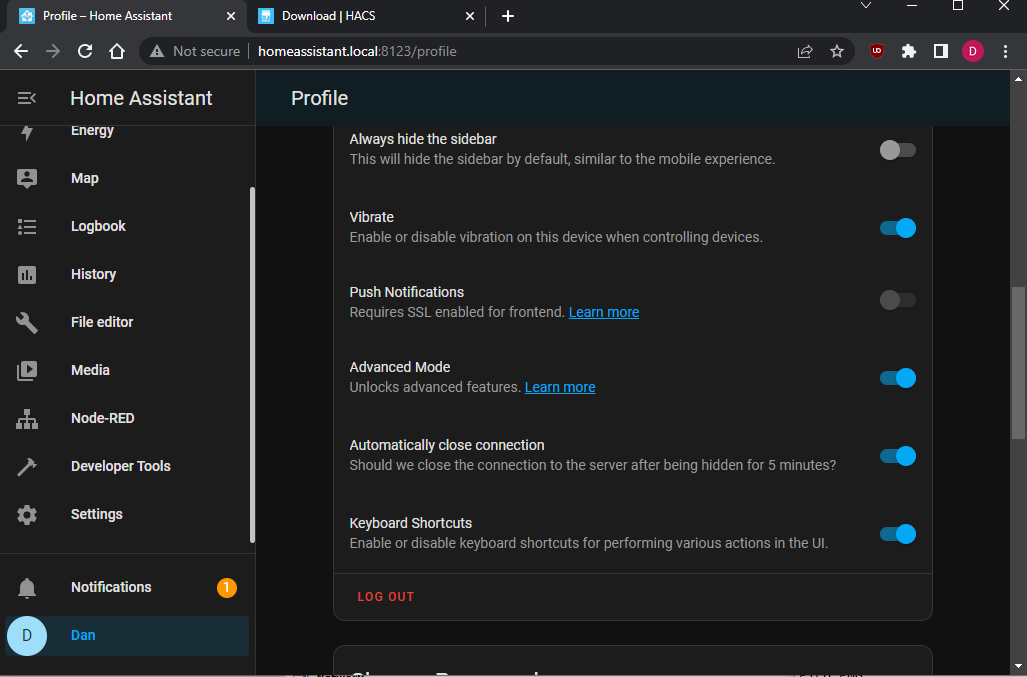Click the File editor wrench icon
Viewport: 1027px width, 677px height.
pyautogui.click(x=27, y=322)
